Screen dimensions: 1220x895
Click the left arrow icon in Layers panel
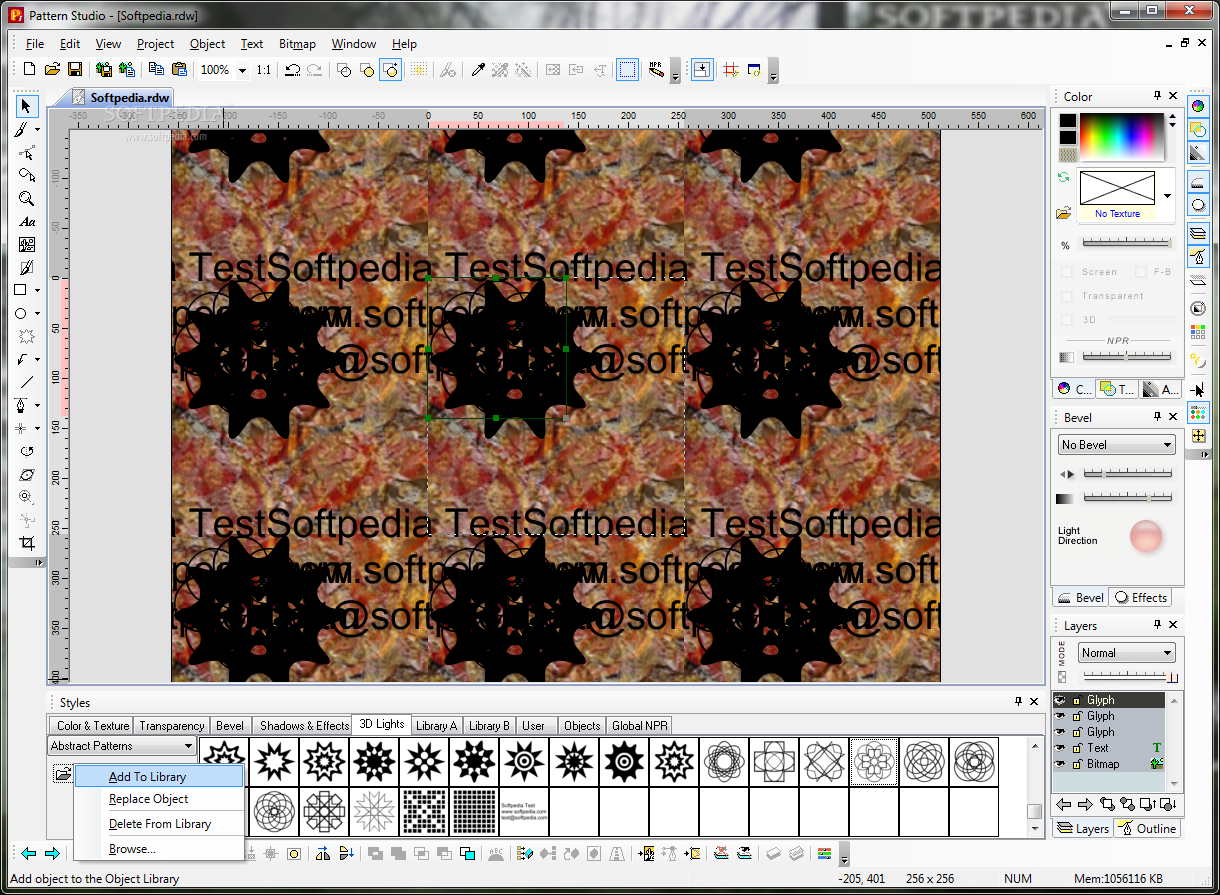[x=1065, y=804]
